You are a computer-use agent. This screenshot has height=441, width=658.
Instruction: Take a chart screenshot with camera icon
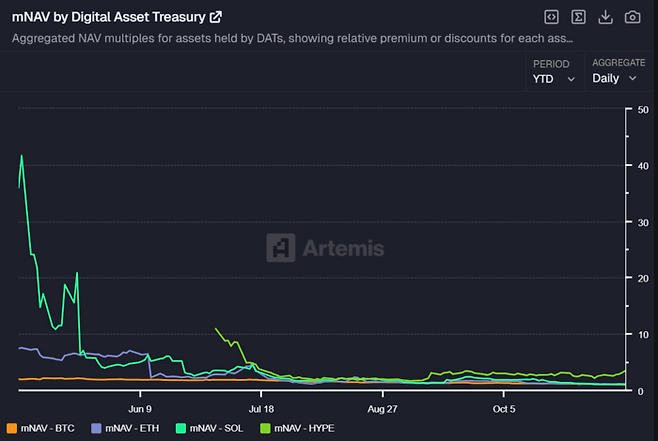632,17
